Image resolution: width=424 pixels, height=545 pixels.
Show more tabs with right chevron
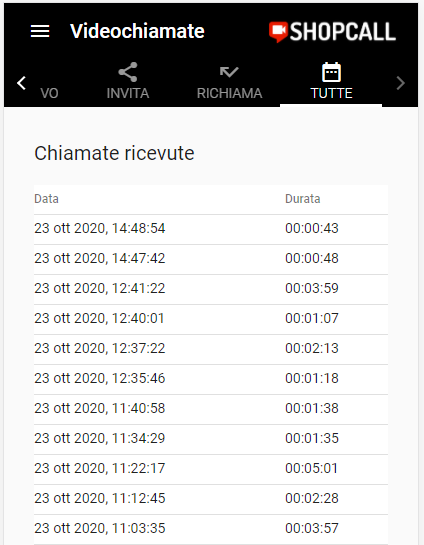(401, 83)
